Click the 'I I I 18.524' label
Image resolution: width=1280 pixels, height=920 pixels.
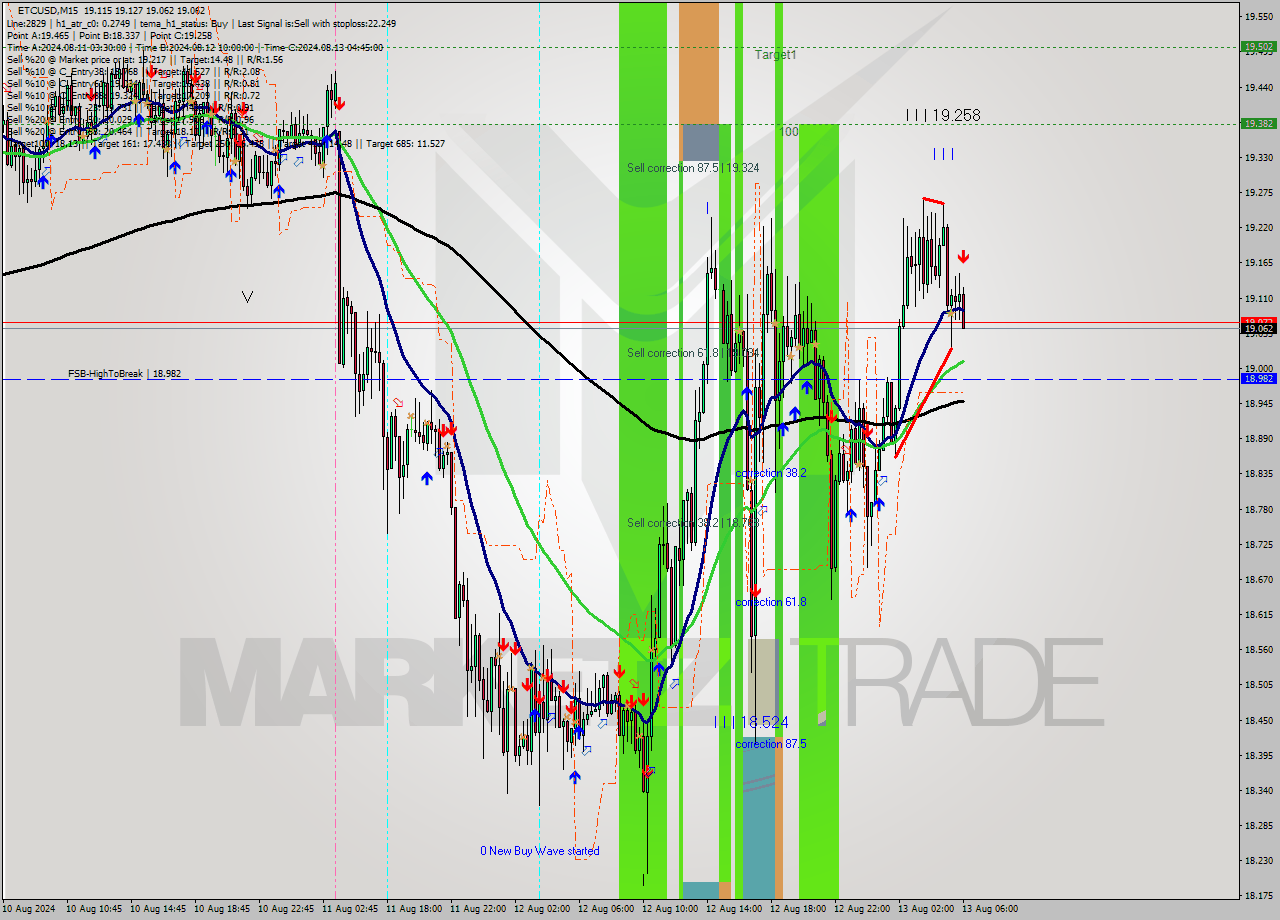[x=751, y=721]
